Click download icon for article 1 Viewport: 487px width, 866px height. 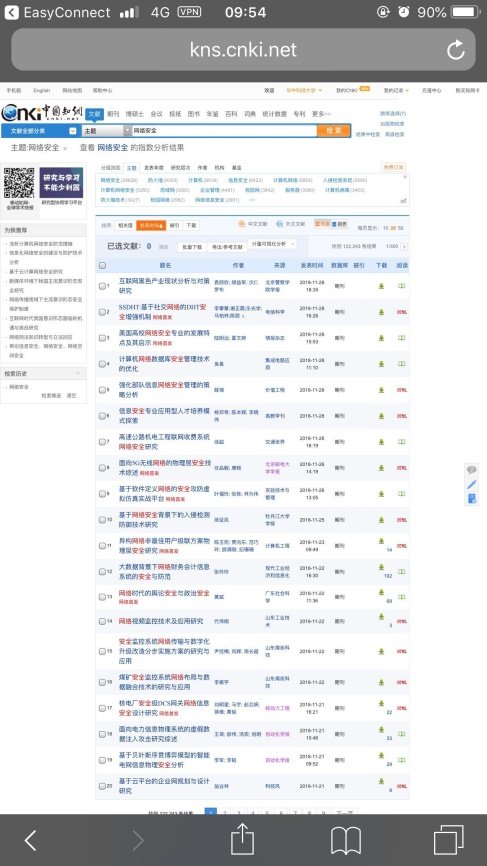[381, 286]
